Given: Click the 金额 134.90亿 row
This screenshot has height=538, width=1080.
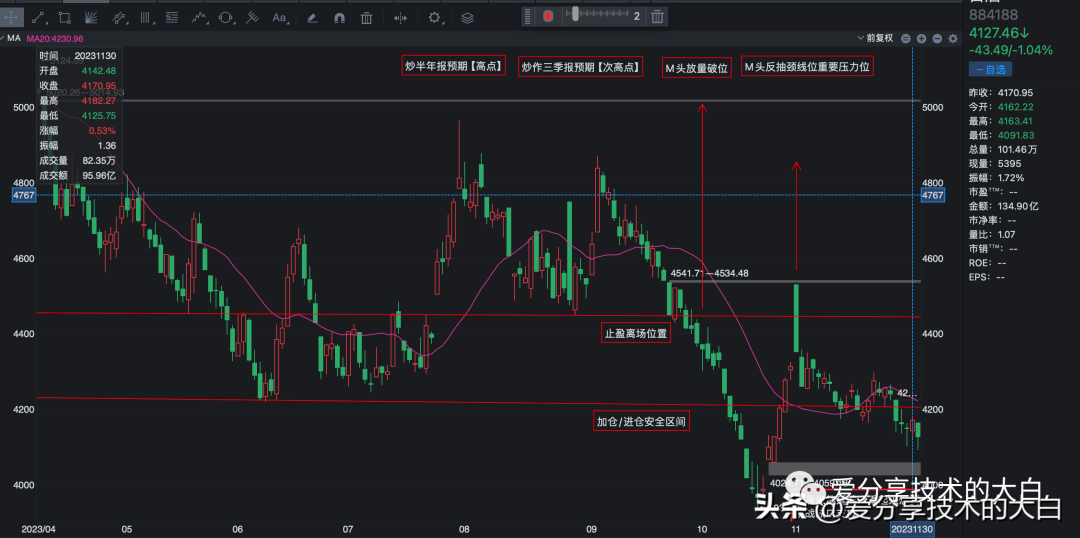Looking at the screenshot, I should coord(1004,205).
